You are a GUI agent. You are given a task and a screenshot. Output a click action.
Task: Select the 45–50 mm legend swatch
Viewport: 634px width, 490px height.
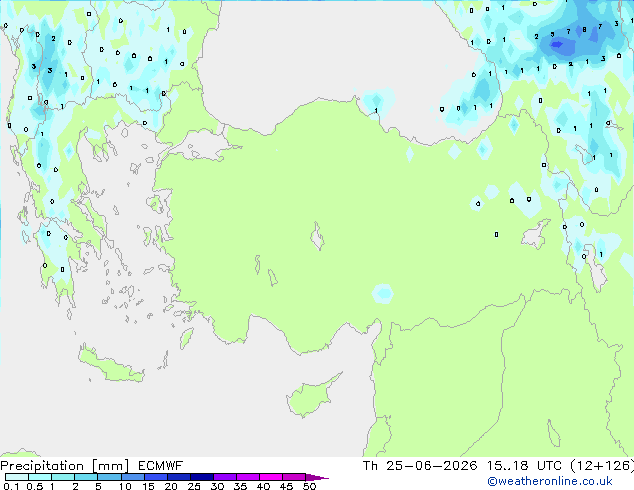[294, 477]
